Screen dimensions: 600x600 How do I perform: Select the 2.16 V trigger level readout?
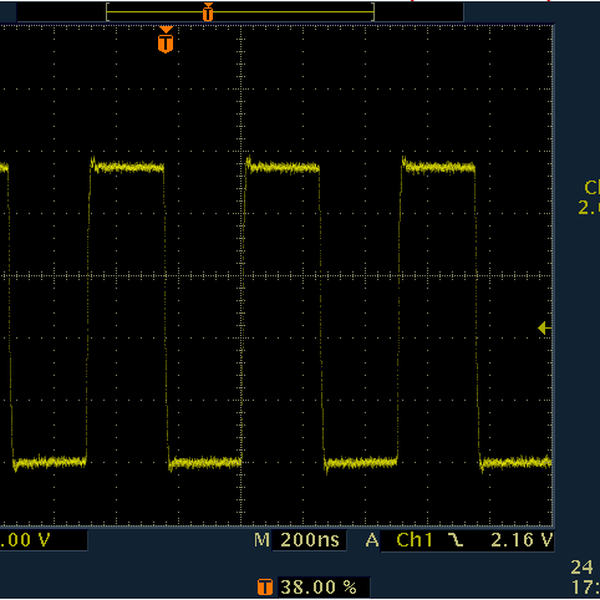click(x=522, y=540)
